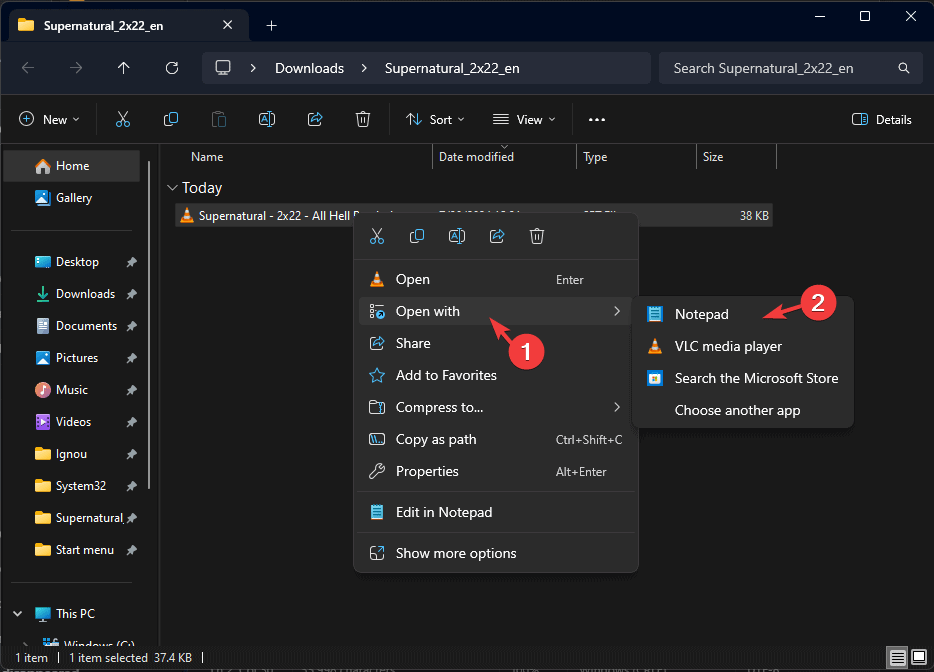Image resolution: width=934 pixels, height=672 pixels.
Task: Click the Downloads breadcrumb in address bar
Action: (309, 68)
